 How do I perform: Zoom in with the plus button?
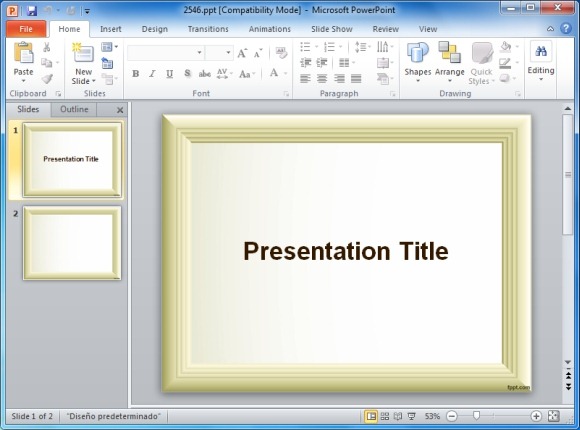[536, 416]
